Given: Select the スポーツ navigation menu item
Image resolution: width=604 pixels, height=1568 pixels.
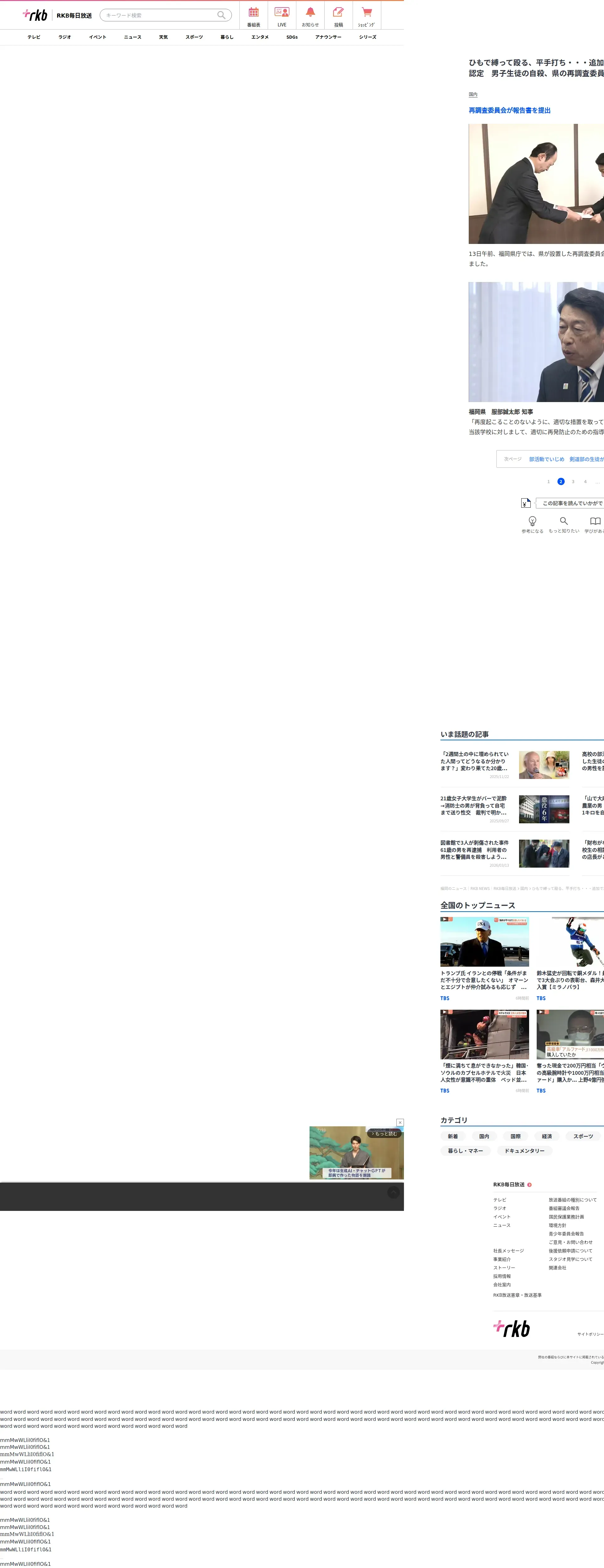Looking at the screenshot, I should coord(194,37).
